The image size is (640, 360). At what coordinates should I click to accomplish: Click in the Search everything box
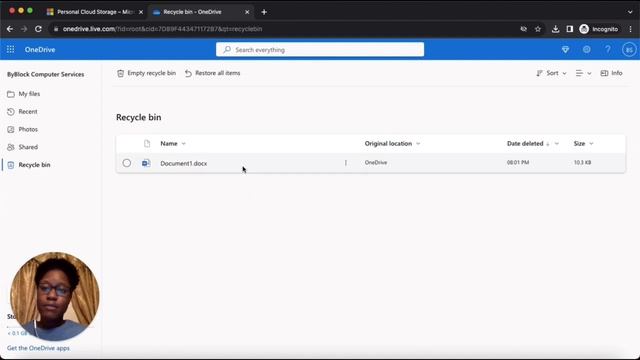click(320, 49)
